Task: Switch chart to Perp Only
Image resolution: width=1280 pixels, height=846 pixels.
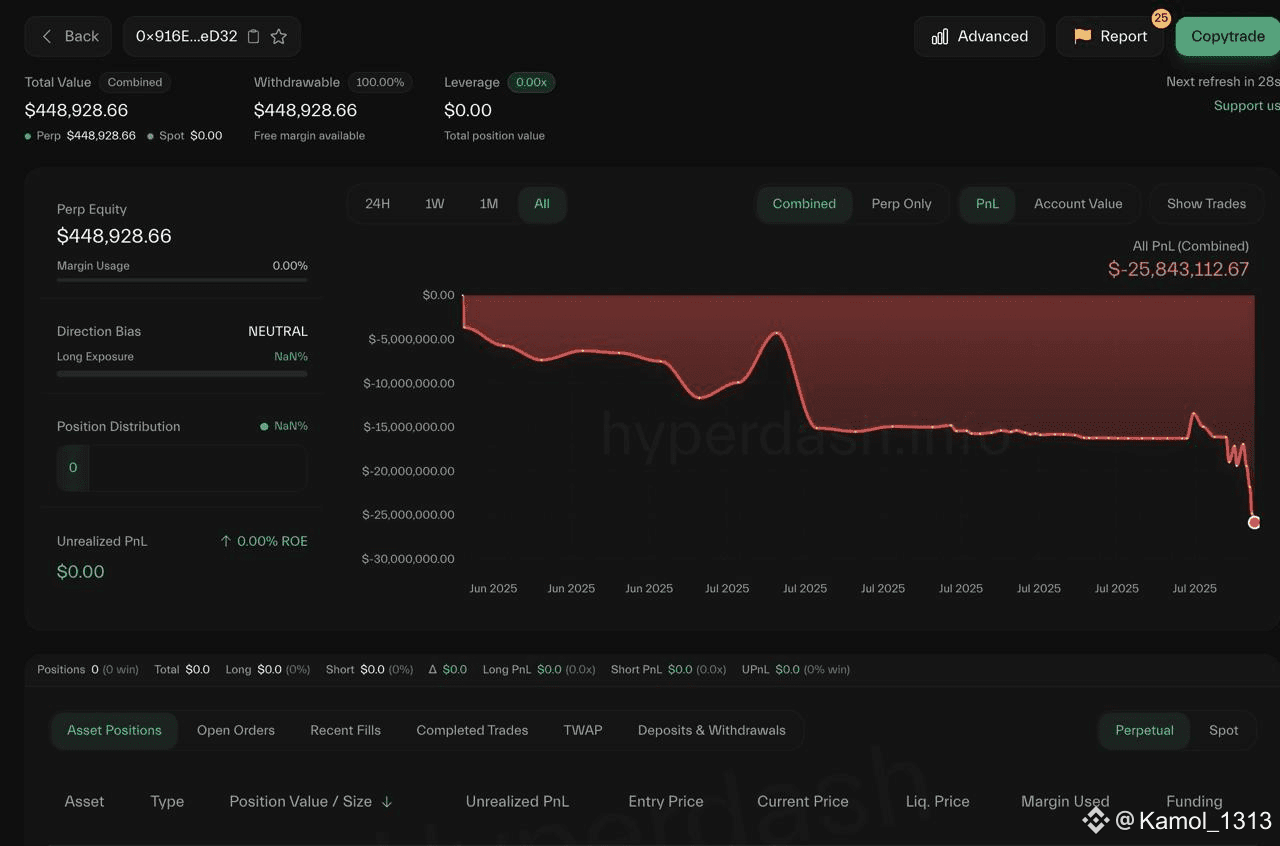Action: 901,204
